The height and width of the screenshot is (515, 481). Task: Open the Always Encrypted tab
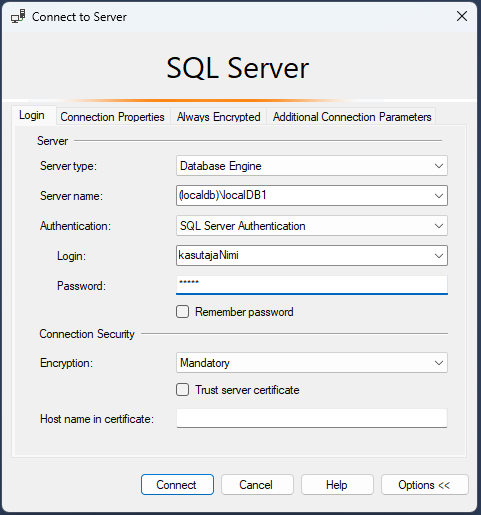pos(218,117)
